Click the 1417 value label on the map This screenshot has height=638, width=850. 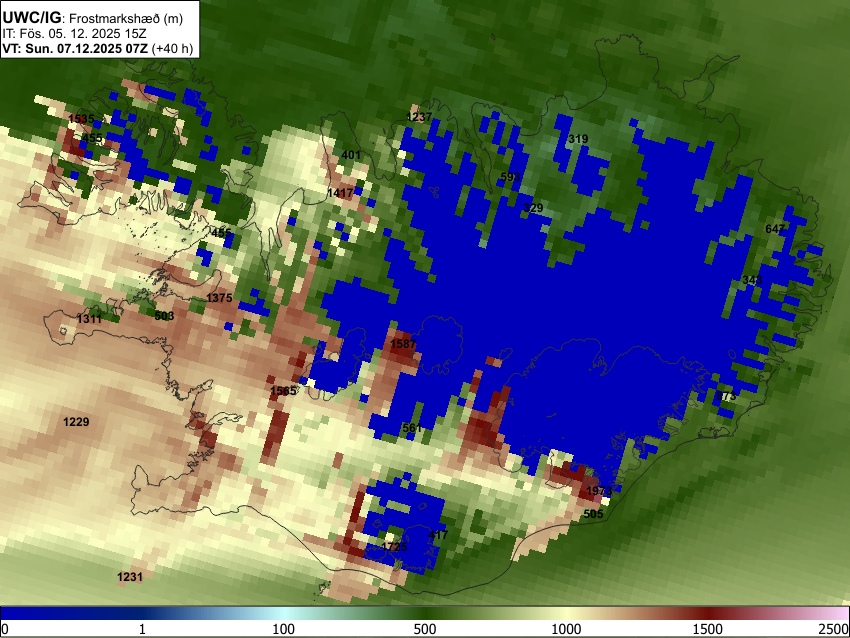click(x=340, y=192)
